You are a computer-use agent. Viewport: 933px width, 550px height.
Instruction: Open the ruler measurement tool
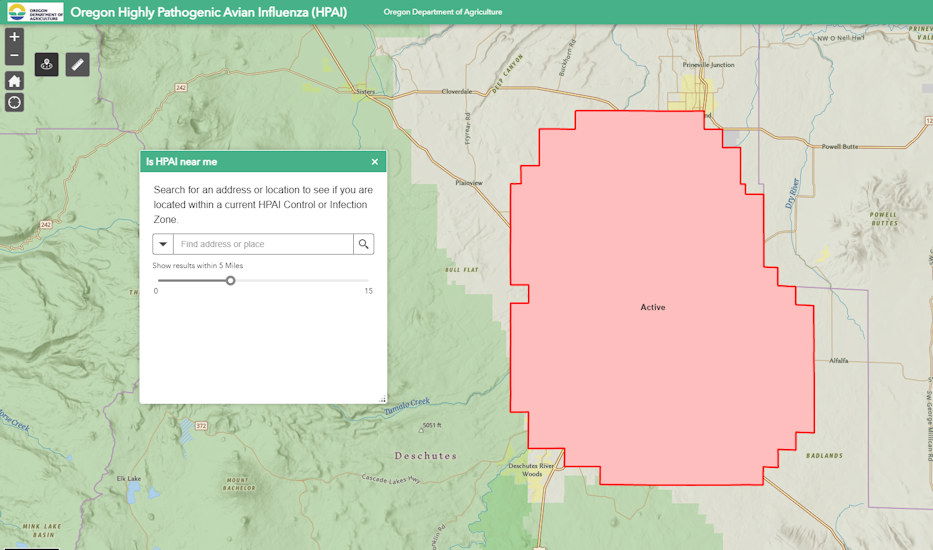click(78, 65)
